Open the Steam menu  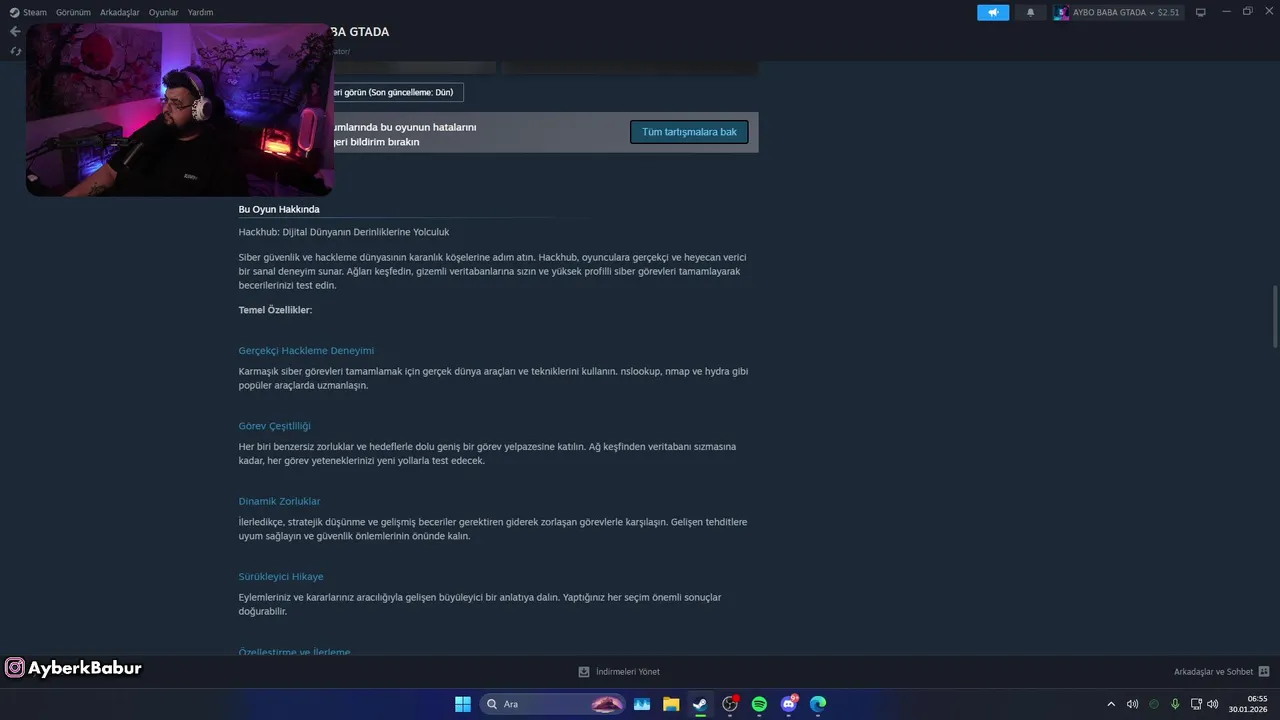click(28, 12)
